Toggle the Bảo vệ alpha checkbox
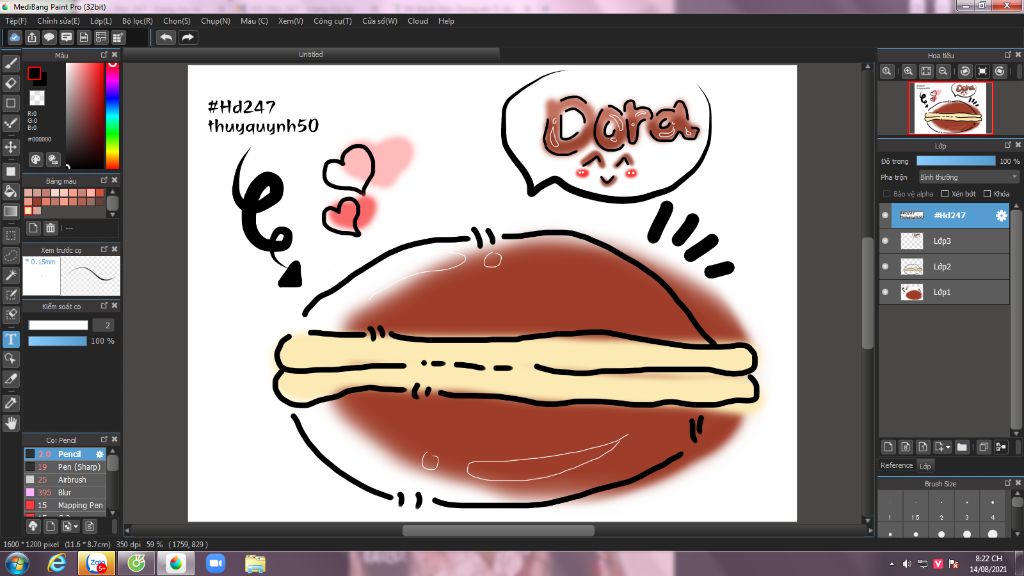Viewport: 1024px width, 576px height. point(886,194)
